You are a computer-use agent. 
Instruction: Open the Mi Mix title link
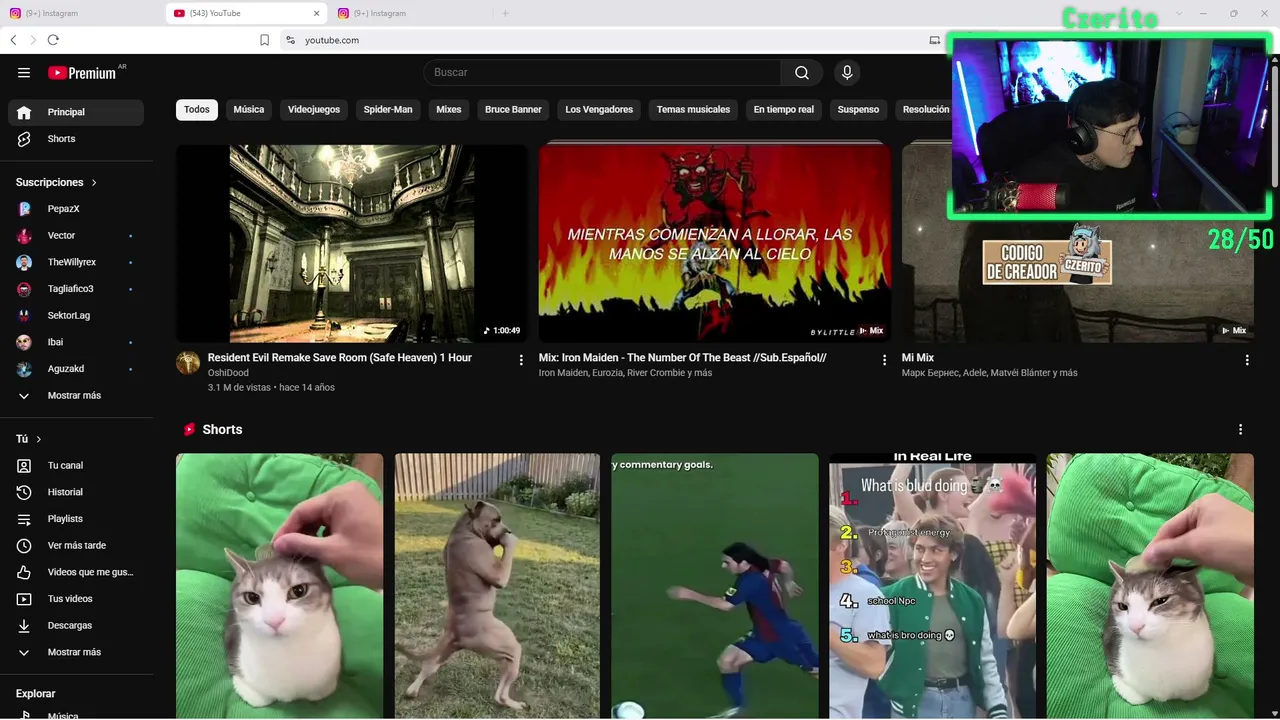[918, 358]
